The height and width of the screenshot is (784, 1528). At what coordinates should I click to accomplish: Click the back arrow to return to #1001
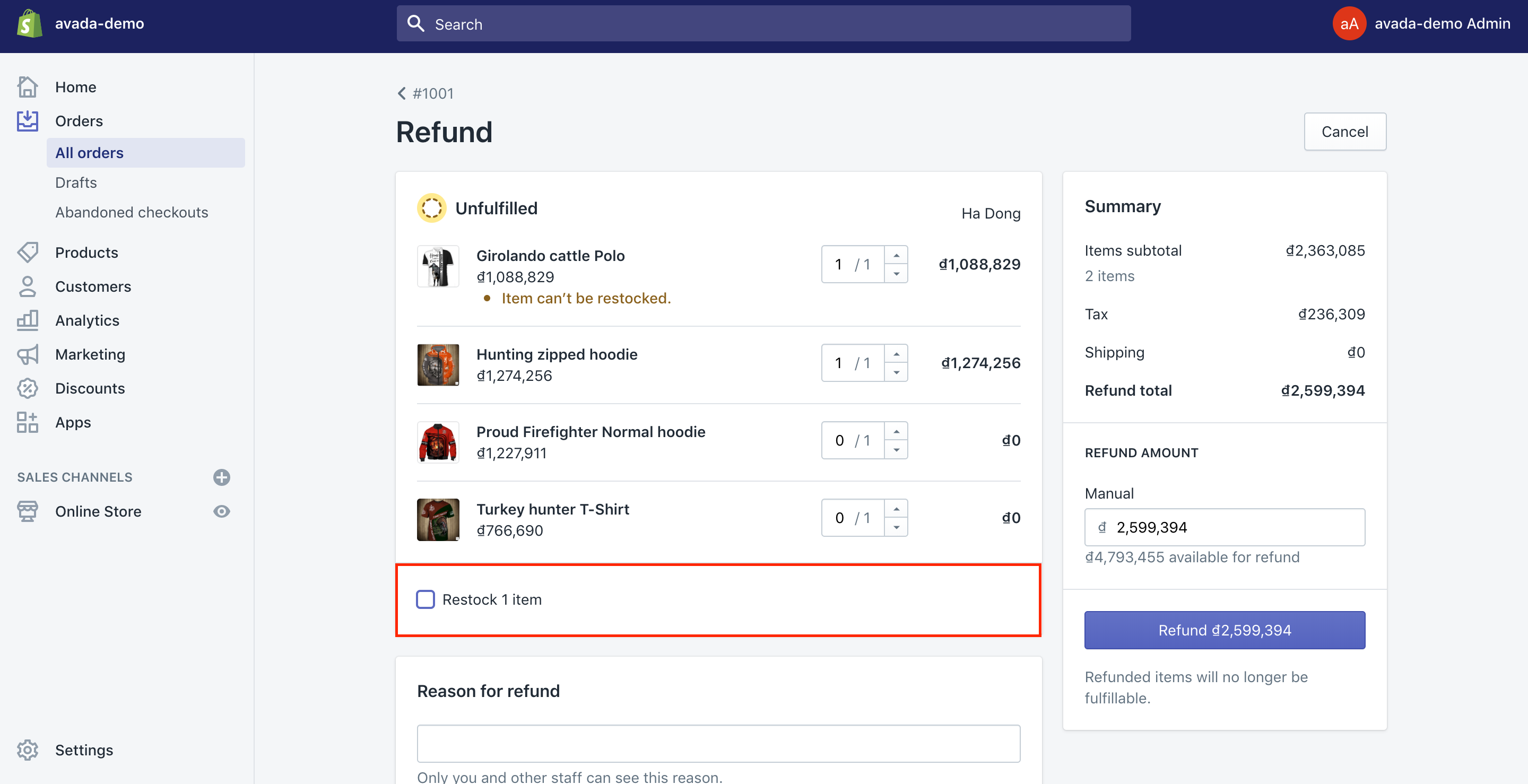coord(401,93)
